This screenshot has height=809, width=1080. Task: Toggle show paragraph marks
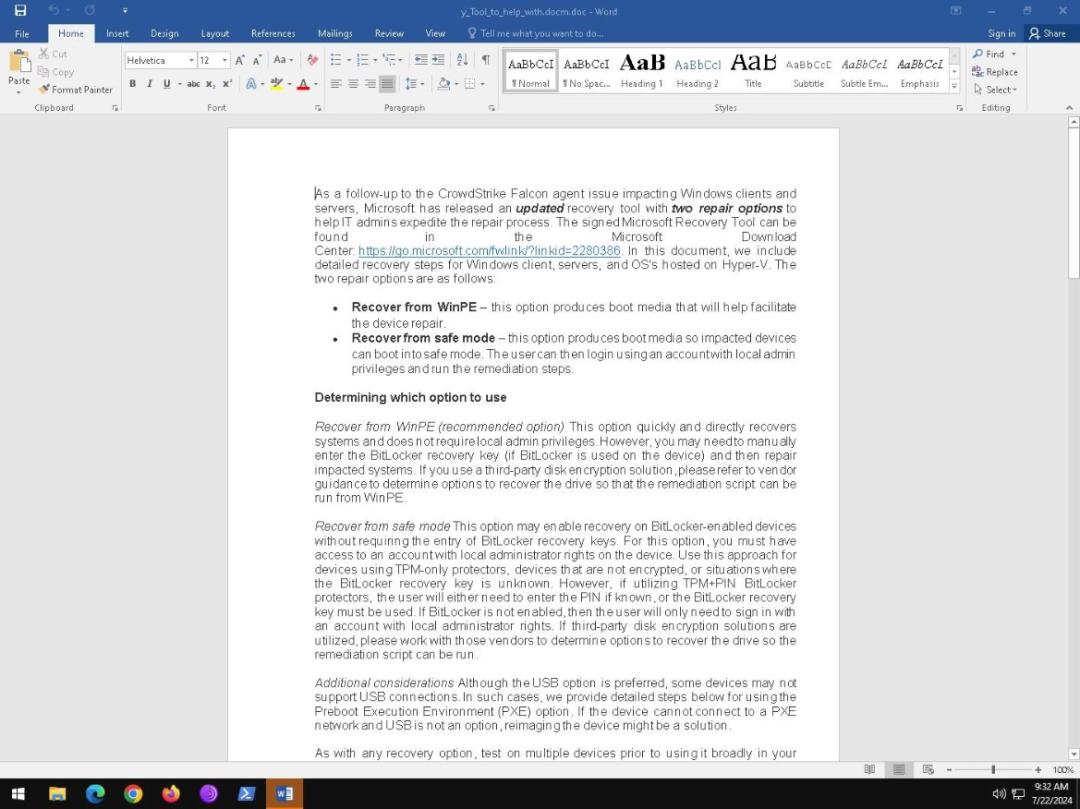(x=486, y=60)
